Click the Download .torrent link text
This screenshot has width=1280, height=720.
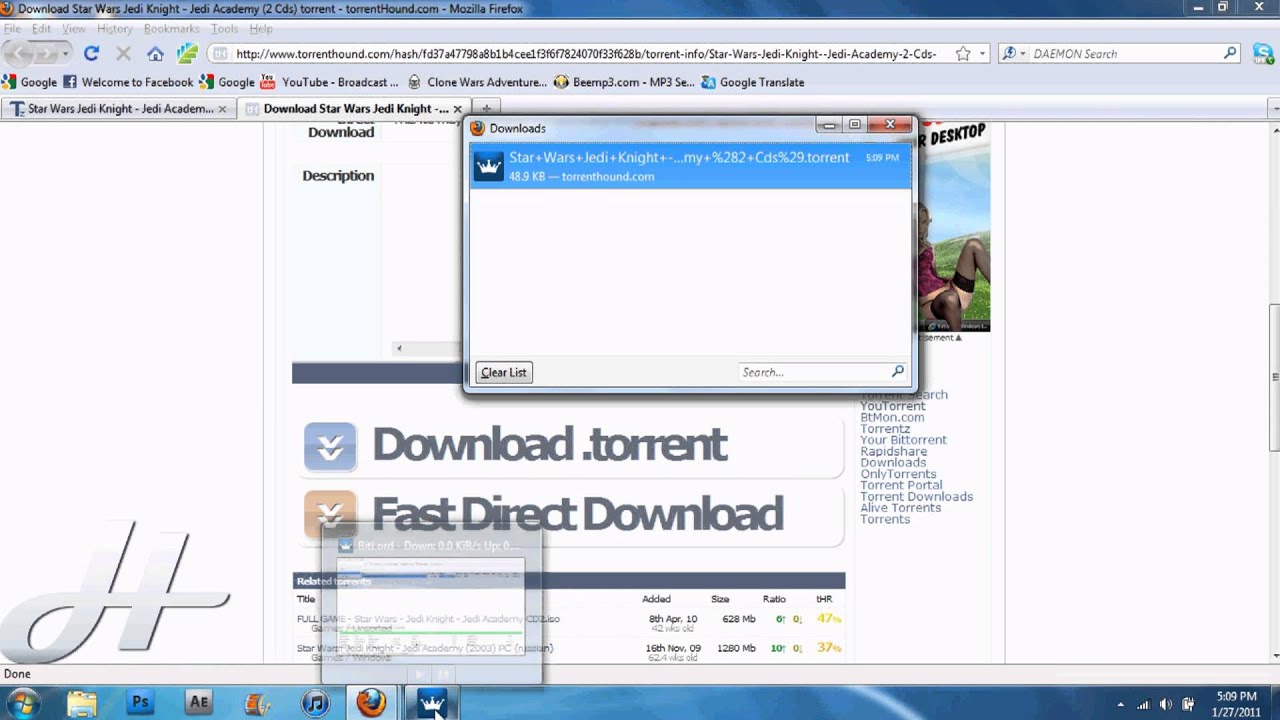[549, 445]
